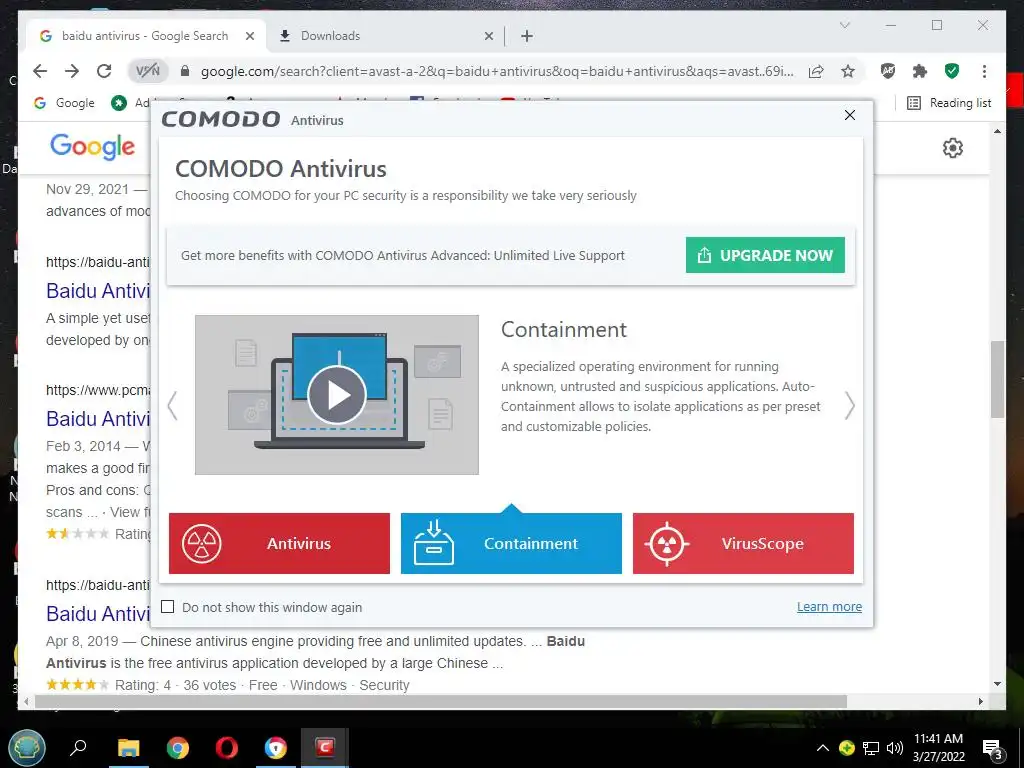This screenshot has height=768, width=1024.
Task: Open the Start menu orb
Action: click(27, 747)
